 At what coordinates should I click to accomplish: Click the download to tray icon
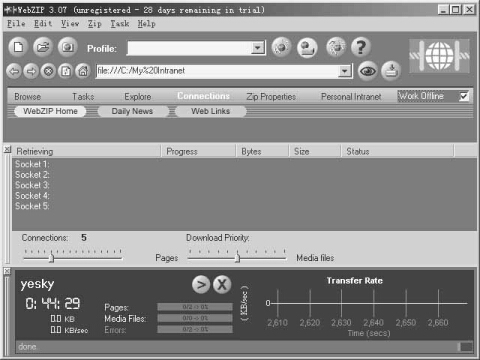pos(391,71)
